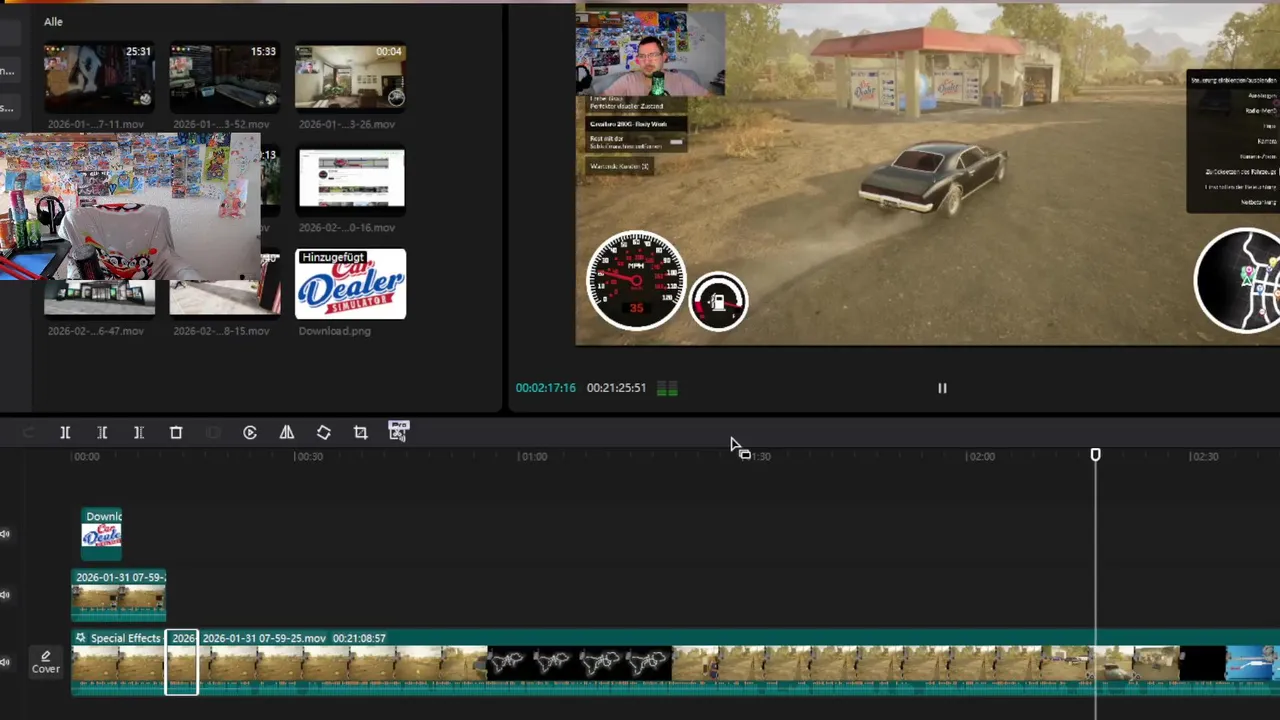Select the 2026-02-...0-16.mov web page thumbnail

pos(351,180)
